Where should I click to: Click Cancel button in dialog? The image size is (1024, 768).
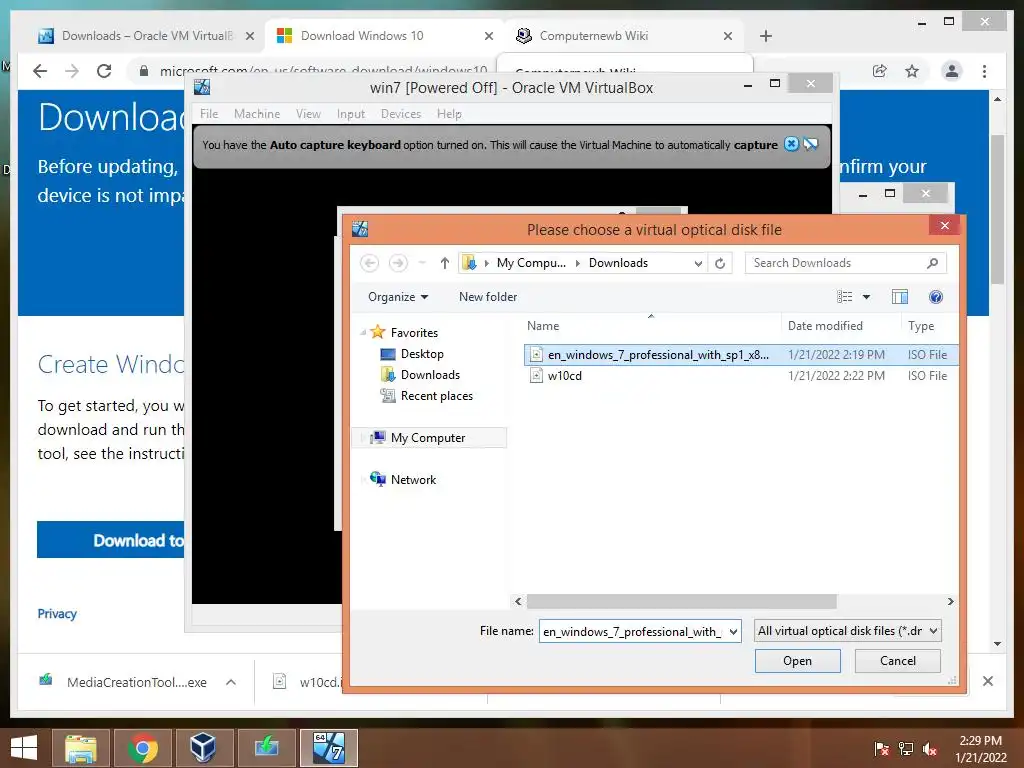click(898, 661)
